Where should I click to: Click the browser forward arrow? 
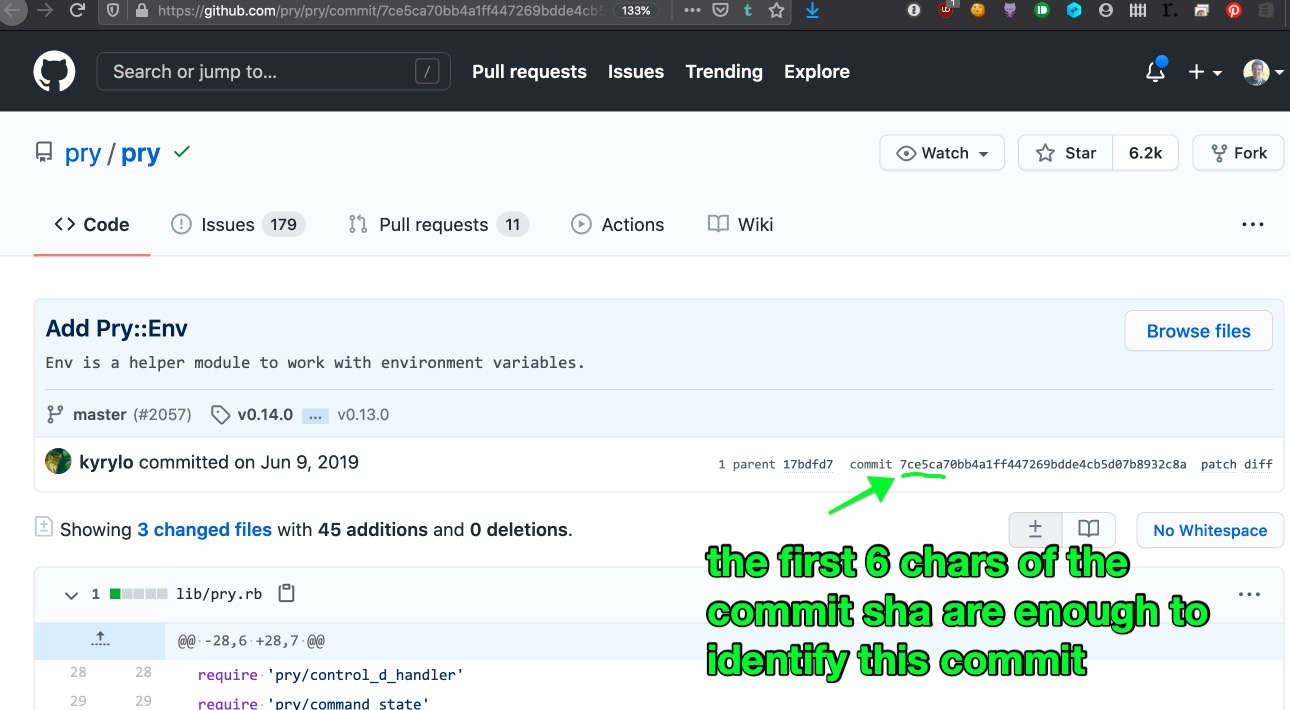[43, 10]
